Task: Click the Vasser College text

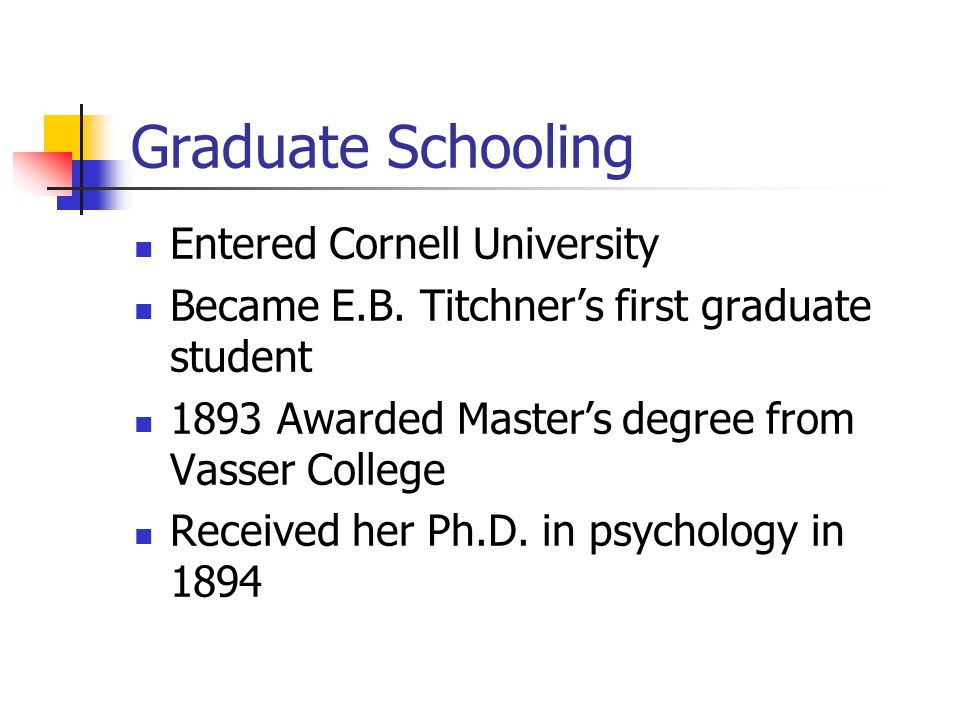Action: (x=307, y=471)
